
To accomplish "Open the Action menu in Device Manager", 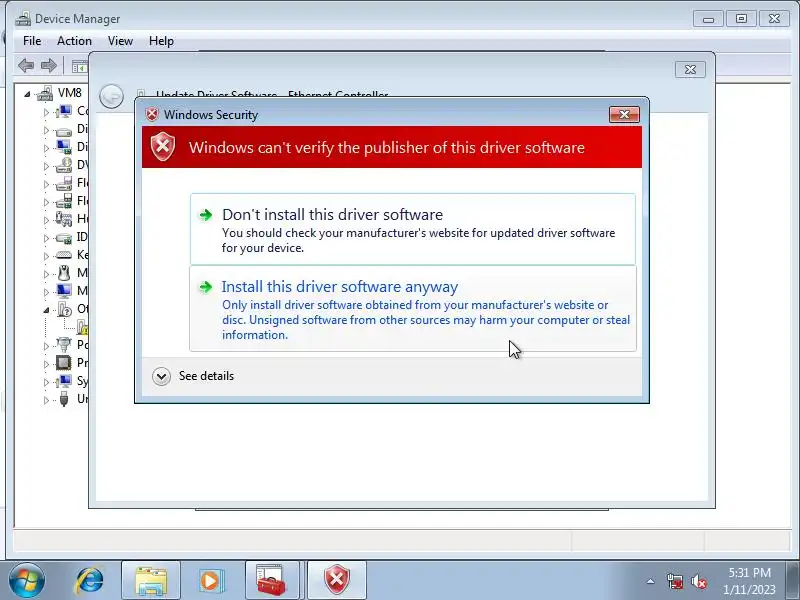I will pos(74,41).
